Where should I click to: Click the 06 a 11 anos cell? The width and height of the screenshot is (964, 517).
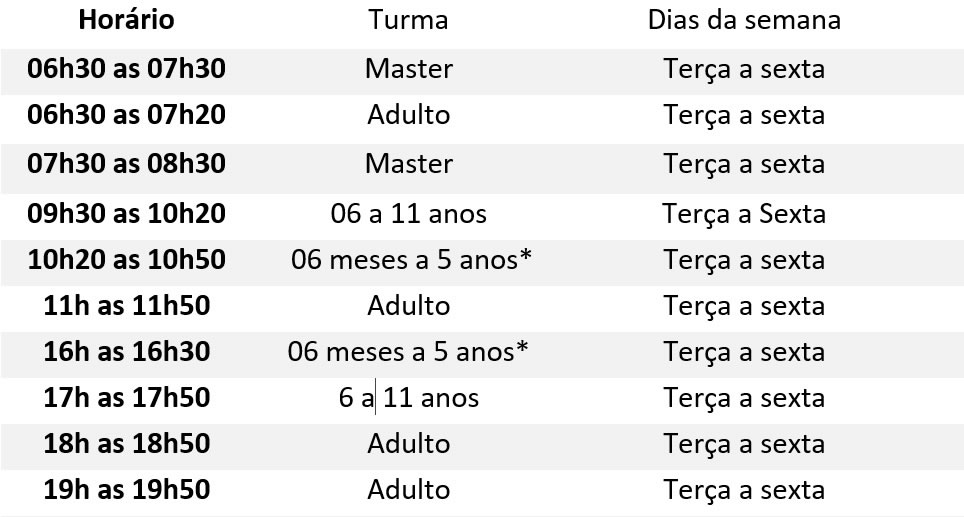click(408, 214)
